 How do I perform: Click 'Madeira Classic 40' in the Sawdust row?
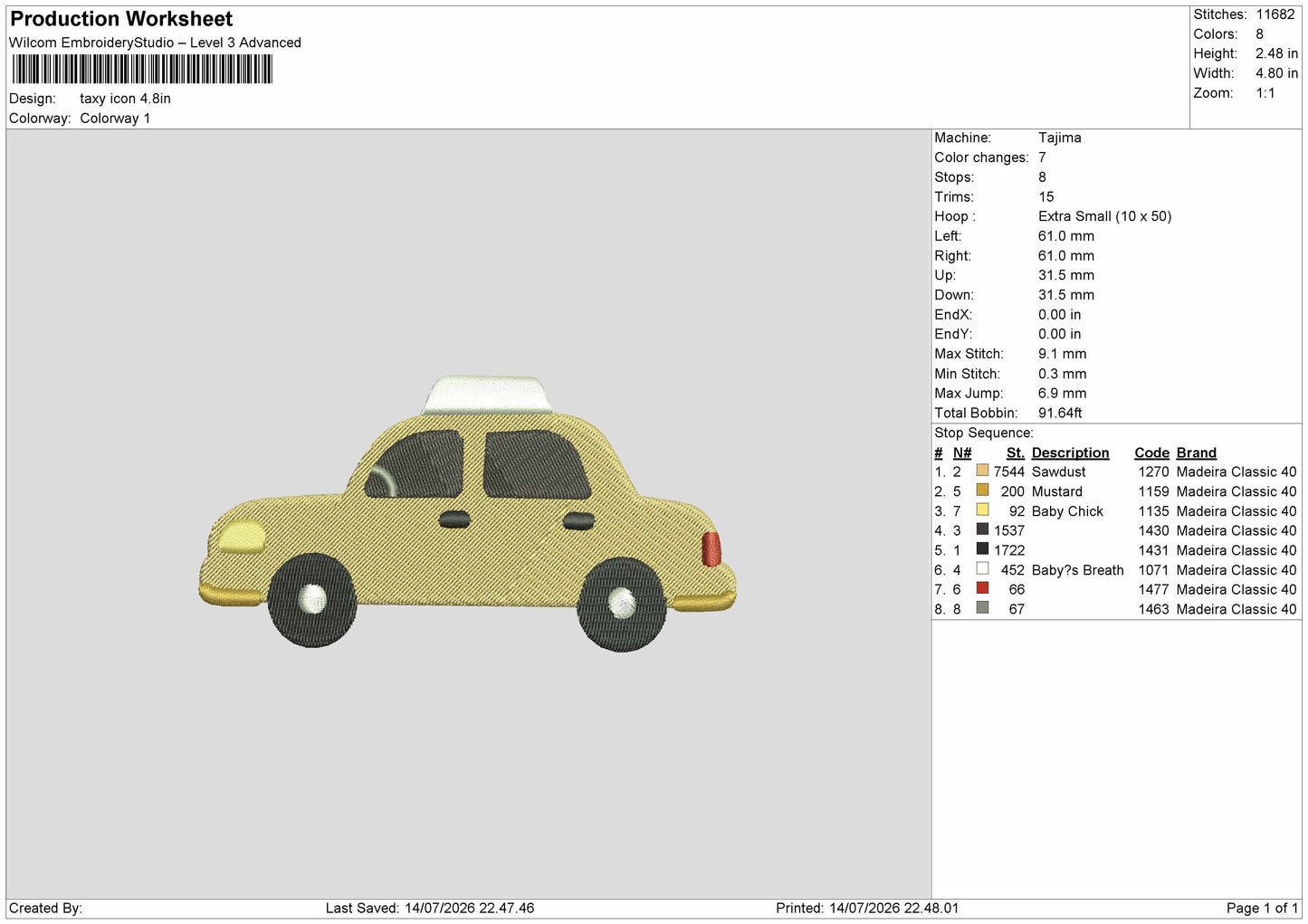pyautogui.click(x=1236, y=472)
